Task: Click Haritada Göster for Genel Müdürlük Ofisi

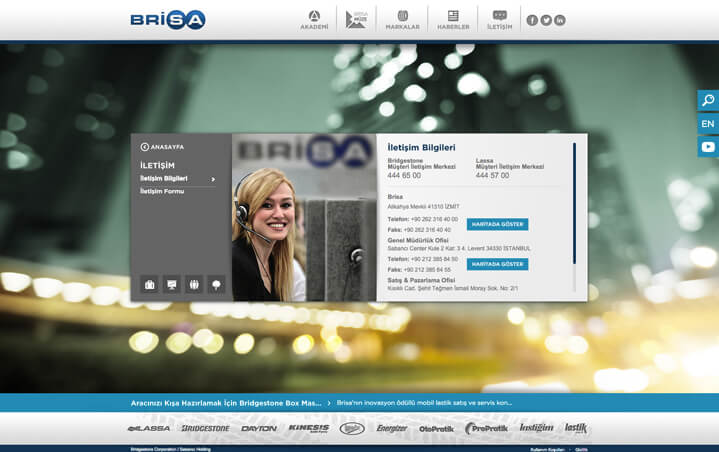Action: (497, 264)
